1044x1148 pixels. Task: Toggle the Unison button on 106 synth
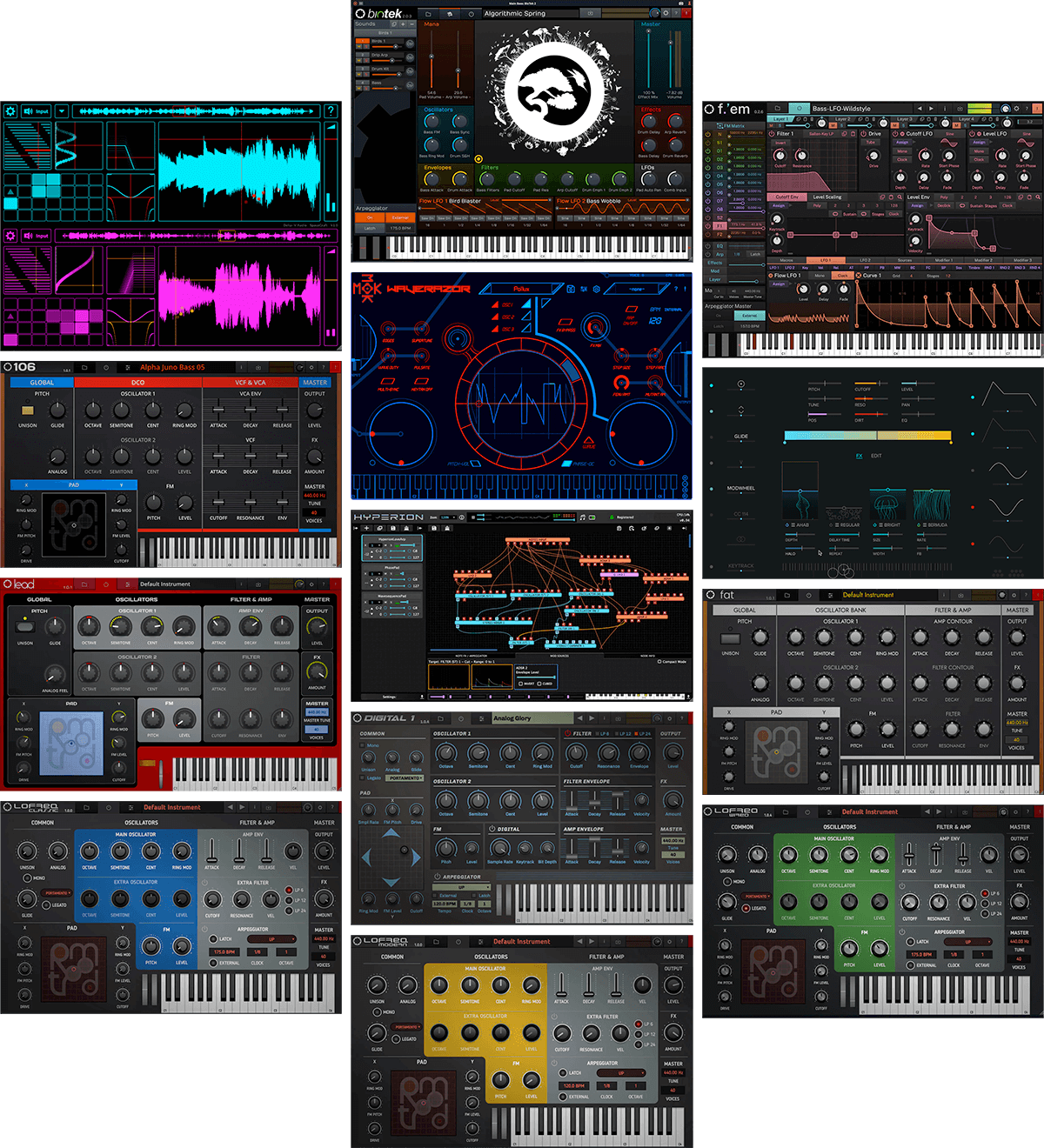[27, 410]
